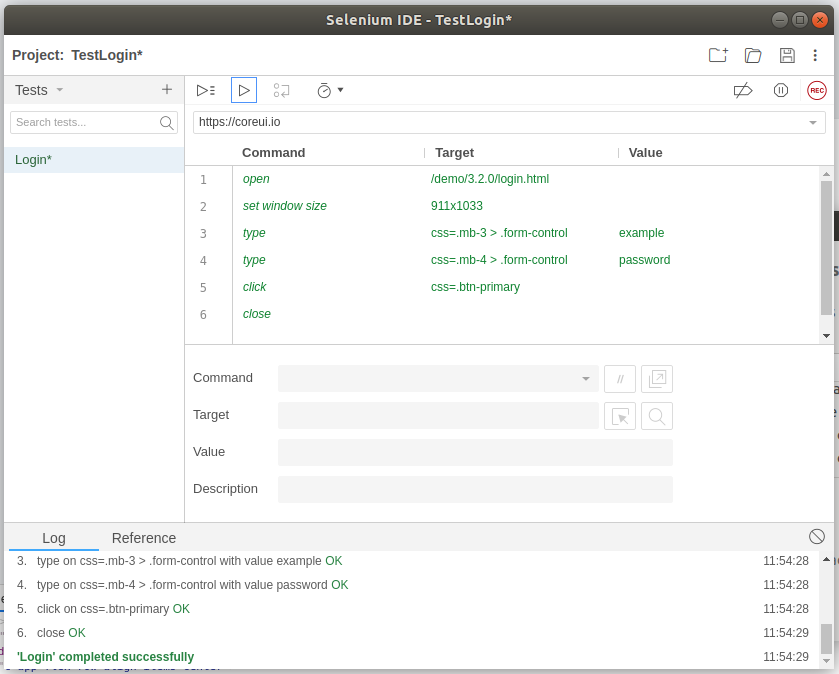Select the click css=.btn-primary row

[x=502, y=287]
